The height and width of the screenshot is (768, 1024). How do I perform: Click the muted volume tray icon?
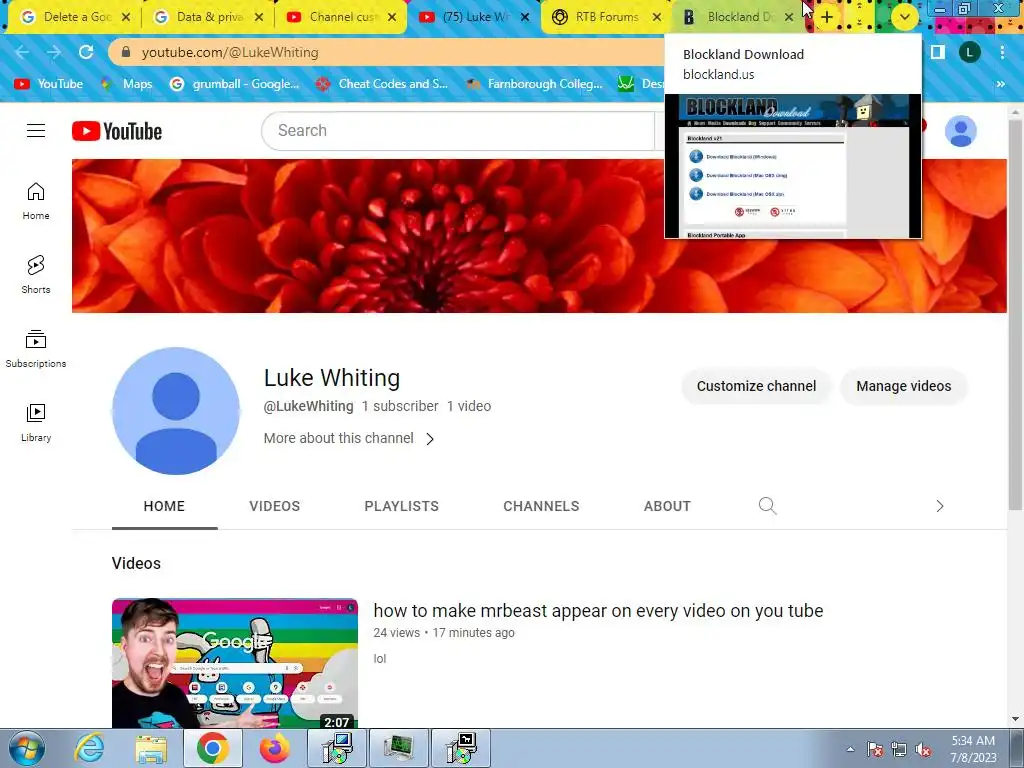pos(923,749)
